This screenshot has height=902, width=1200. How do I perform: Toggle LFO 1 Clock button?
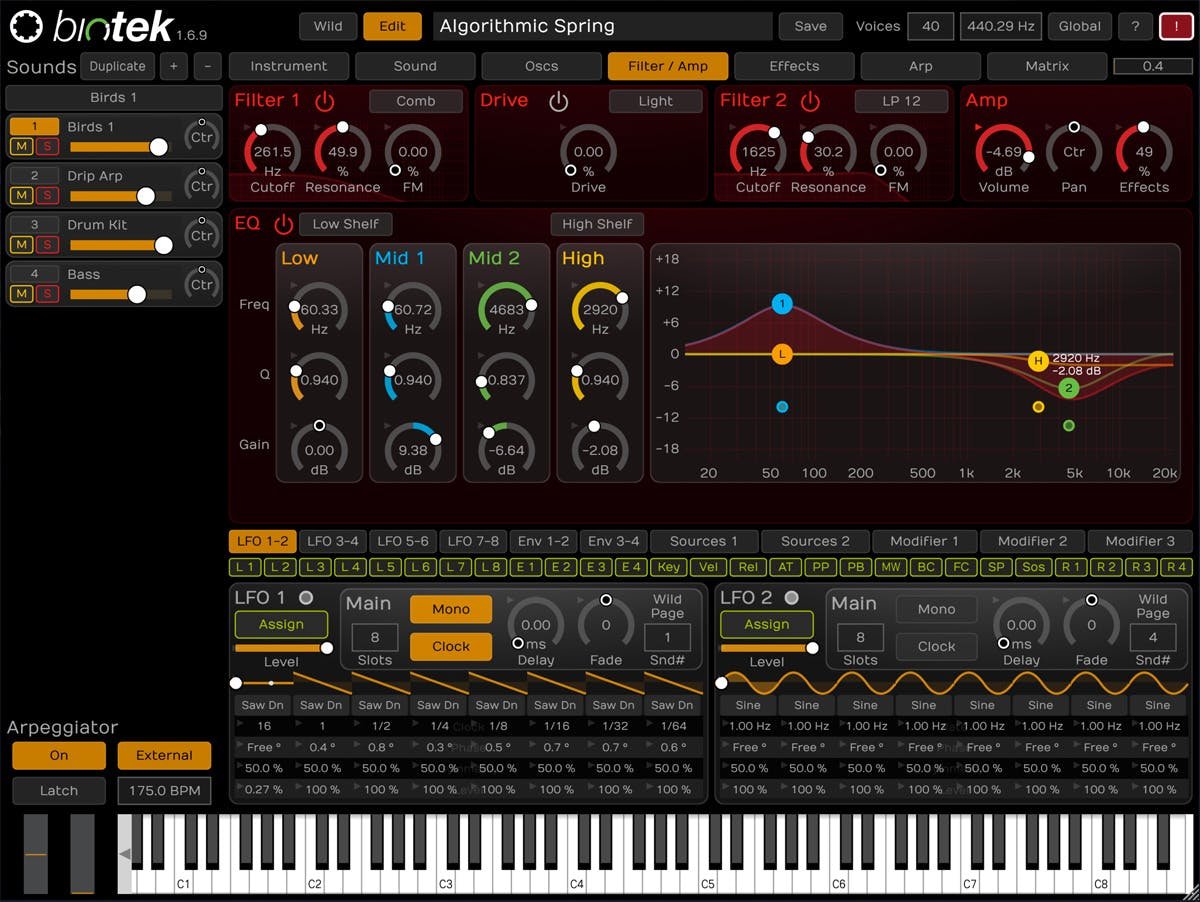(451, 647)
